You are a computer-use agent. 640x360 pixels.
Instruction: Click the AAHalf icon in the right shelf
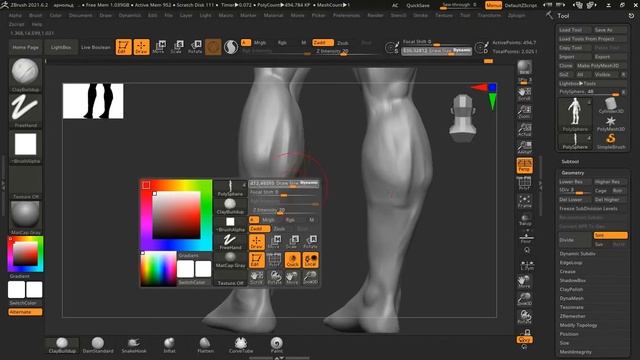click(524, 147)
